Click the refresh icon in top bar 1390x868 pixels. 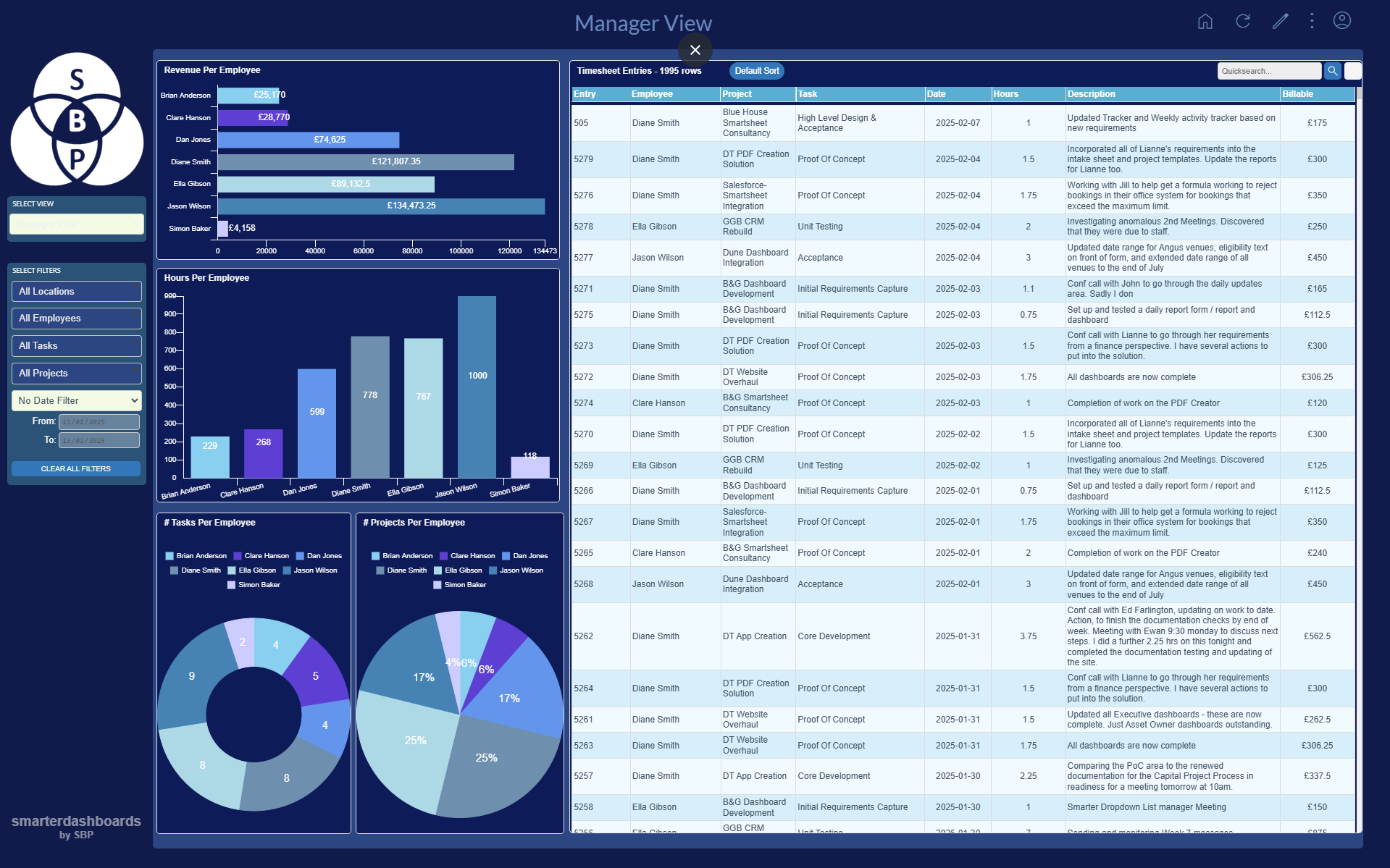point(1243,22)
